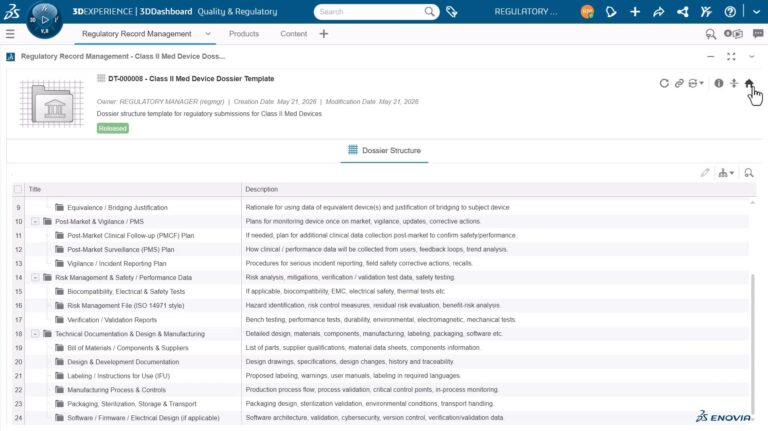This screenshot has height=431, width=768.
Task: Collapse Risk Management & Safety / Performance Data
Action: click(35, 277)
